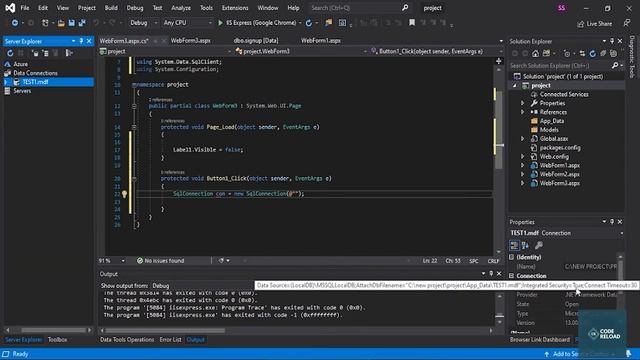Click the Save icon in the toolbar

(71, 23)
